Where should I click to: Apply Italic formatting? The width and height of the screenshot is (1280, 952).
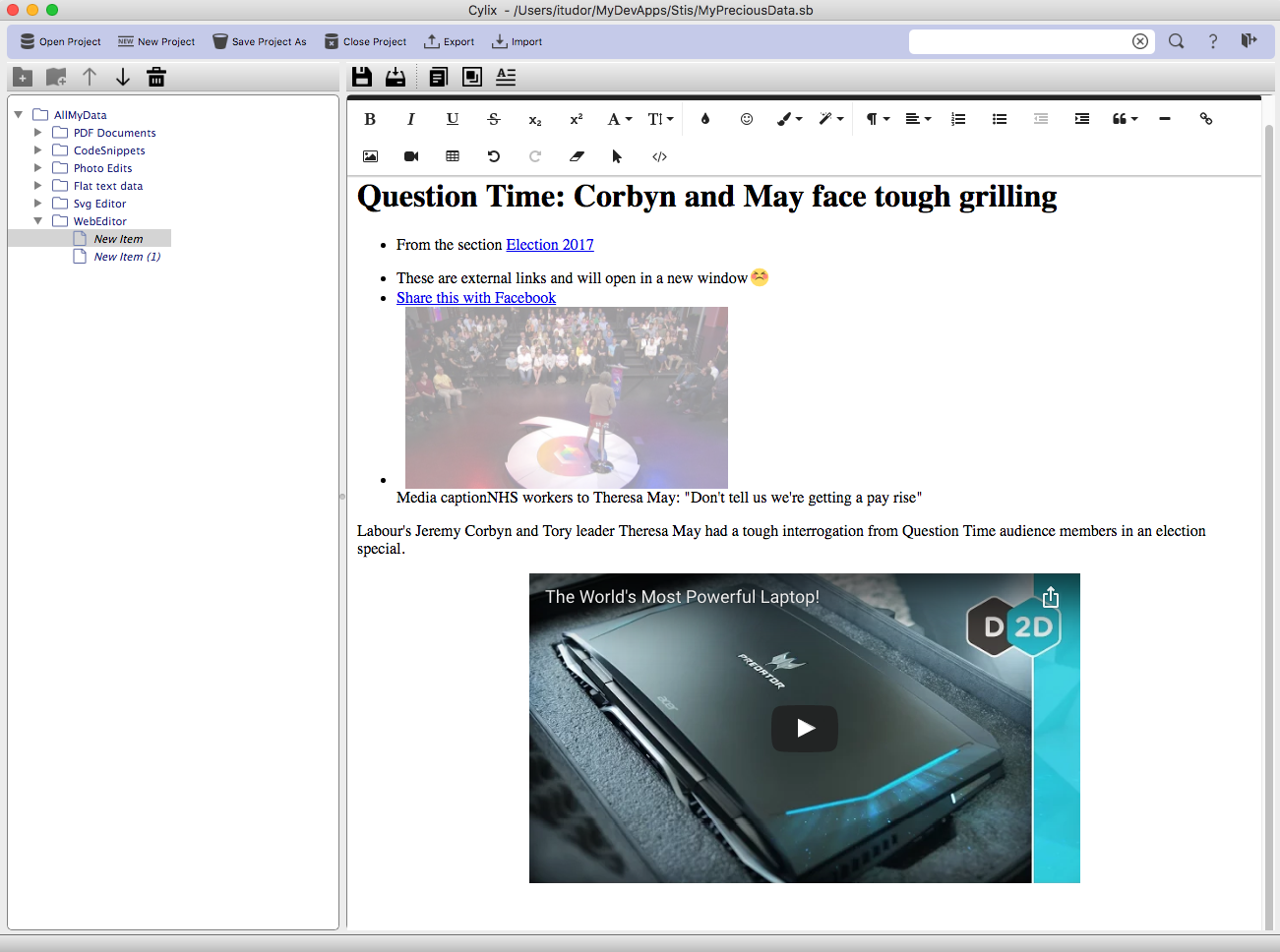[411, 119]
